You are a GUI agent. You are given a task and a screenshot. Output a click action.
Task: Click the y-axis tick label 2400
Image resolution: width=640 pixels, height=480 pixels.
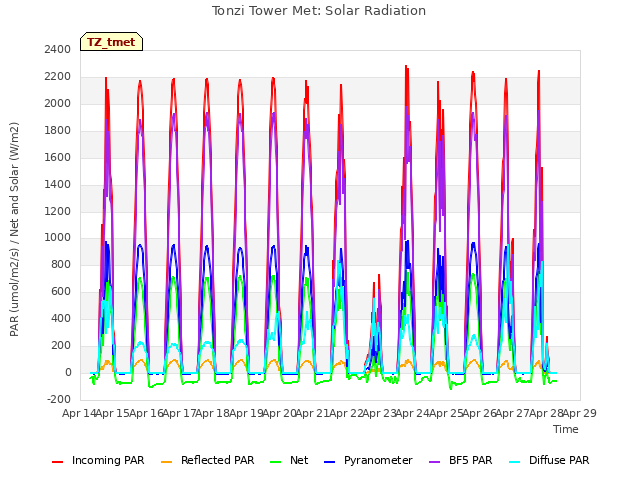(x=58, y=49)
